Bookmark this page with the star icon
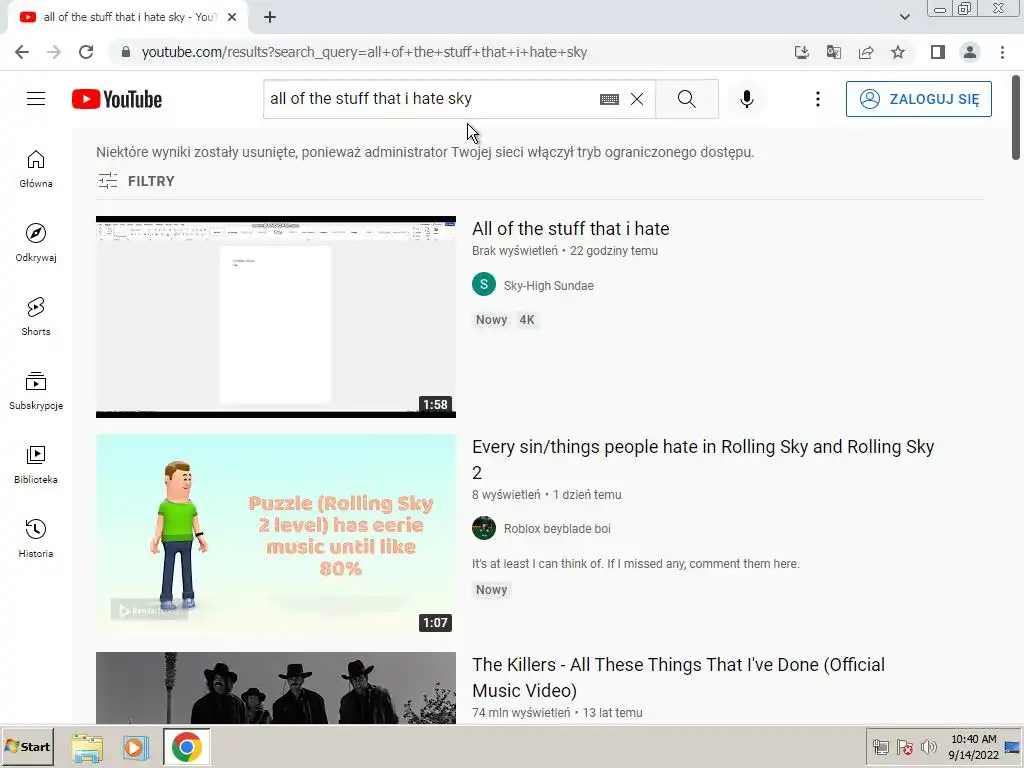 tap(898, 52)
